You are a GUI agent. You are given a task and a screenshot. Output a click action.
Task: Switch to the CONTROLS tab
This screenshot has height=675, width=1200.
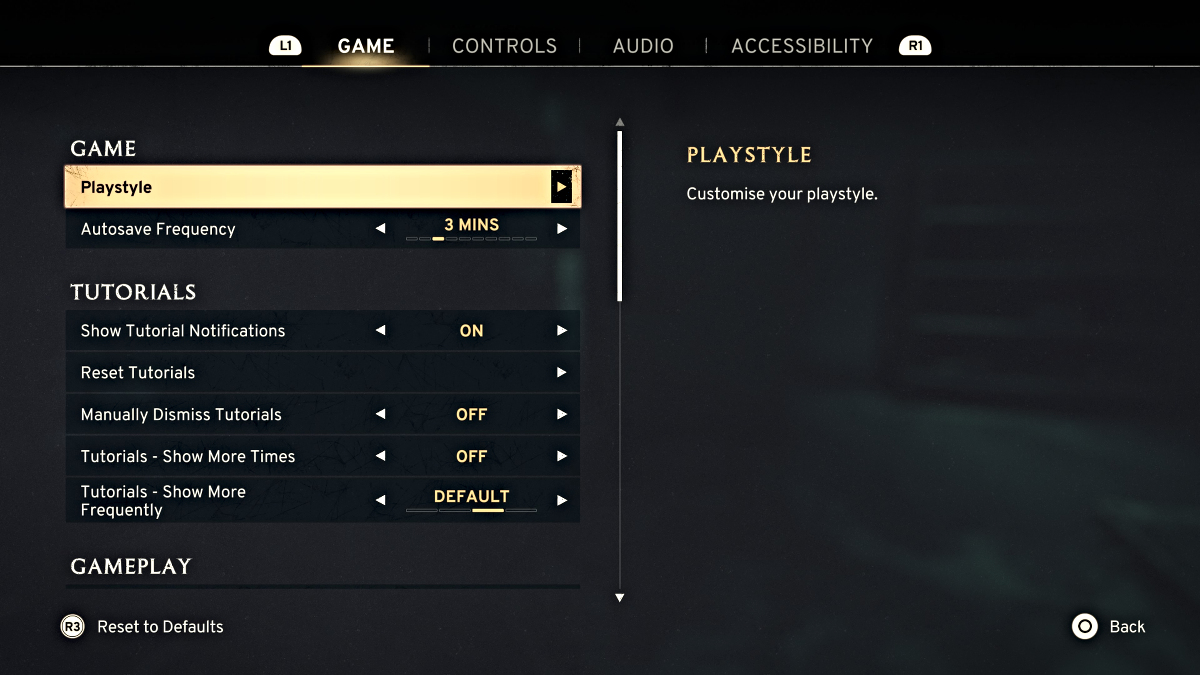504,45
